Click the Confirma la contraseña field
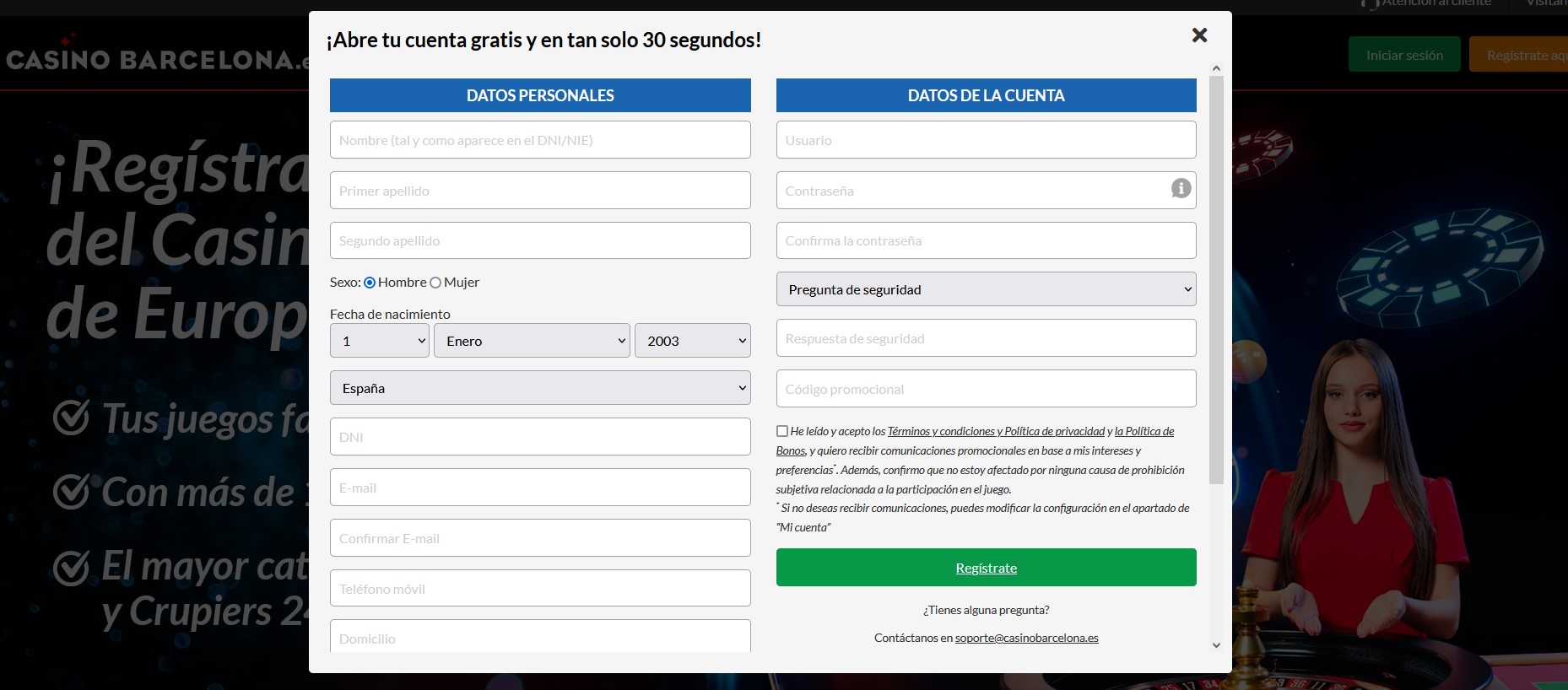Screen dimensions: 1568x690 (x=986, y=240)
